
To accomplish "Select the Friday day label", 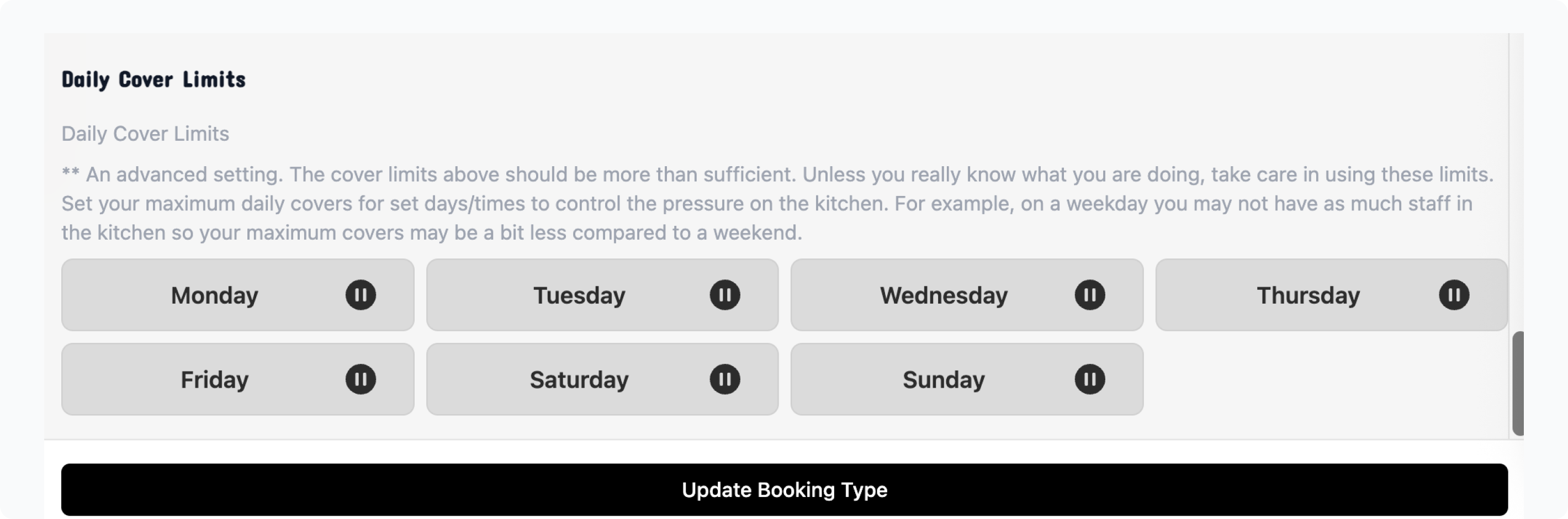I will (x=214, y=380).
